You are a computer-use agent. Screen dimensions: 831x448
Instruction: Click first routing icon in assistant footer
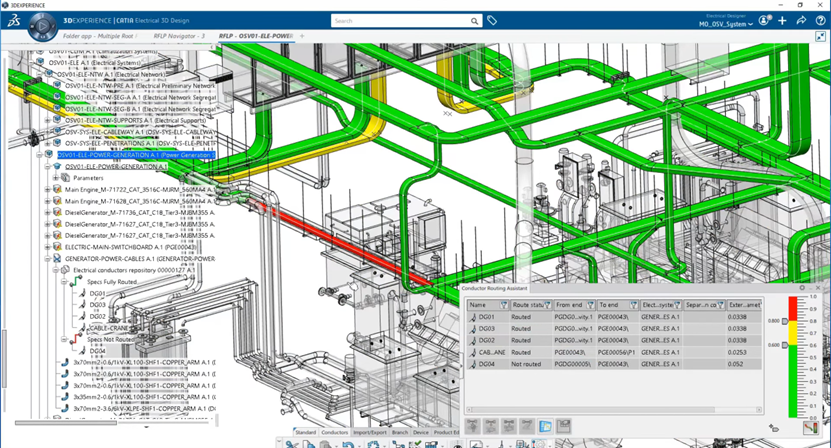tap(473, 426)
